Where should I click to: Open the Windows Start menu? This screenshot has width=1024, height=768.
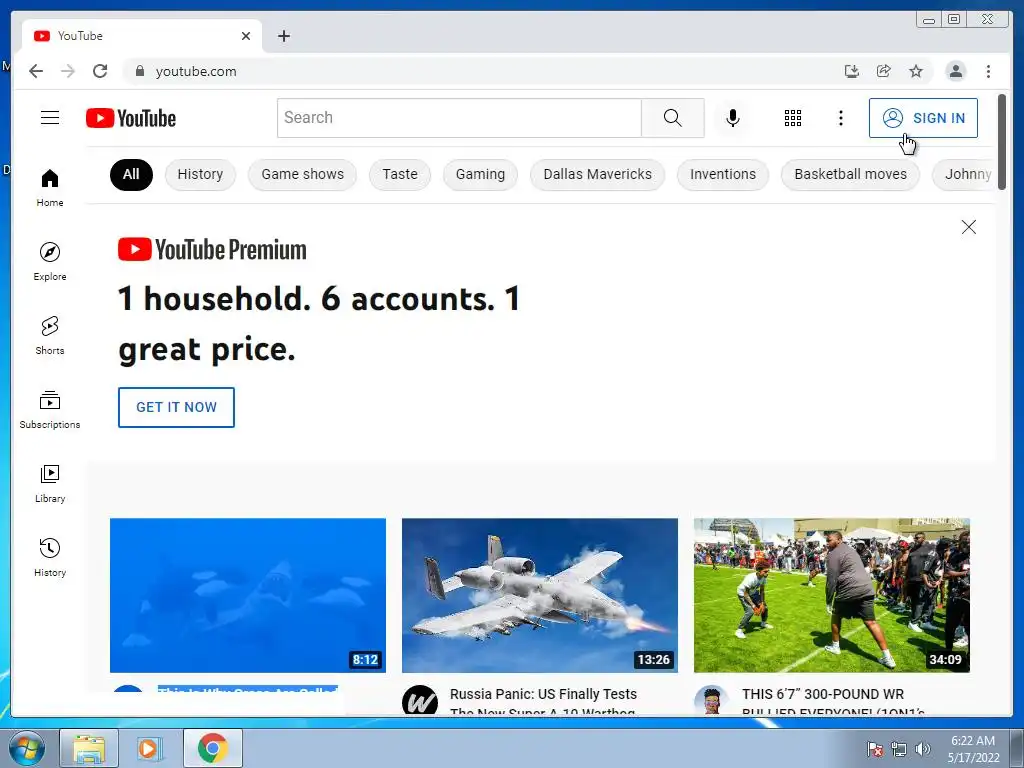click(27, 748)
